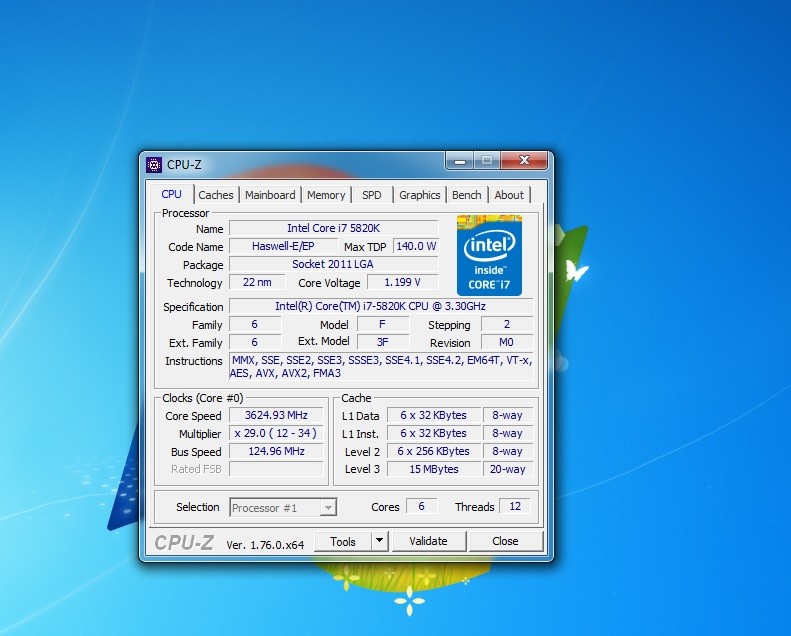Click the Level 3 associativity '20-way'
Screen dimensions: 791x636
[507, 469]
